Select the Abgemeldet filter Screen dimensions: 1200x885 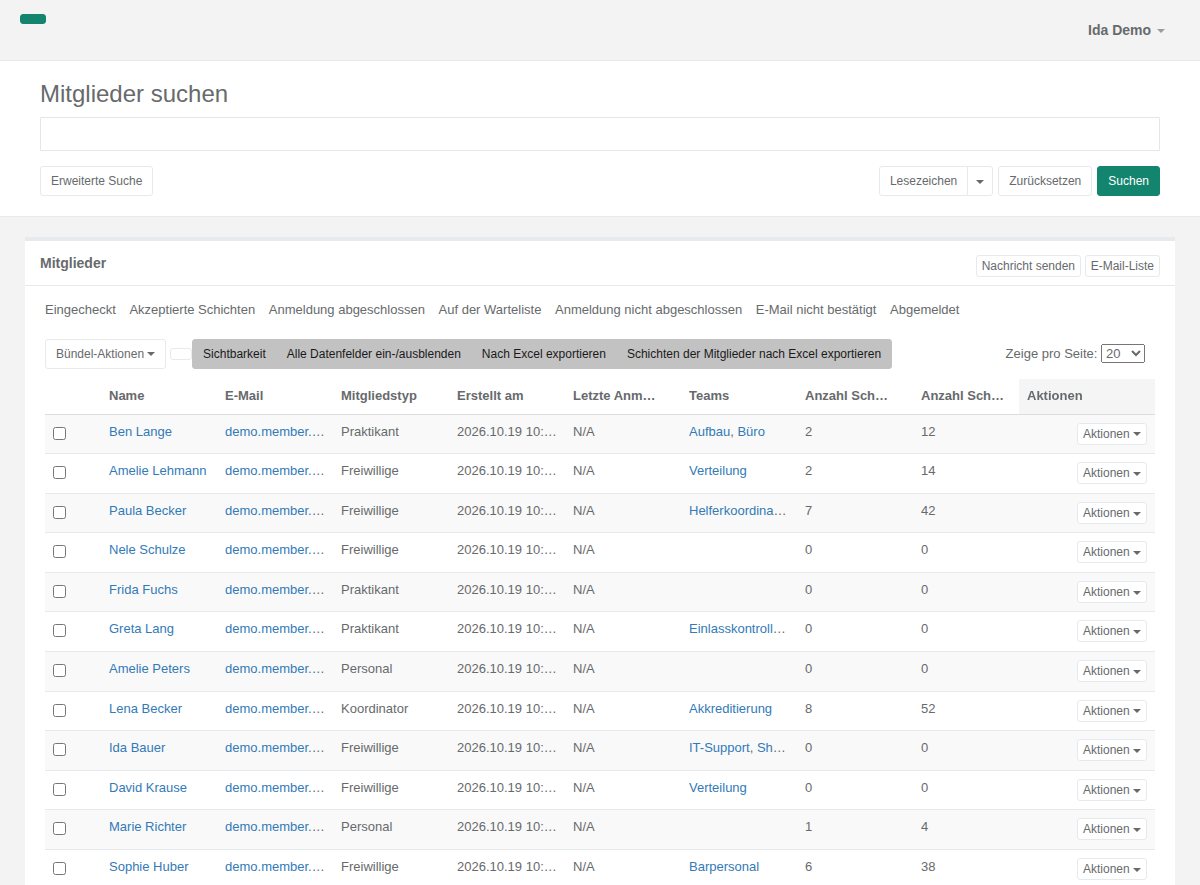click(925, 310)
